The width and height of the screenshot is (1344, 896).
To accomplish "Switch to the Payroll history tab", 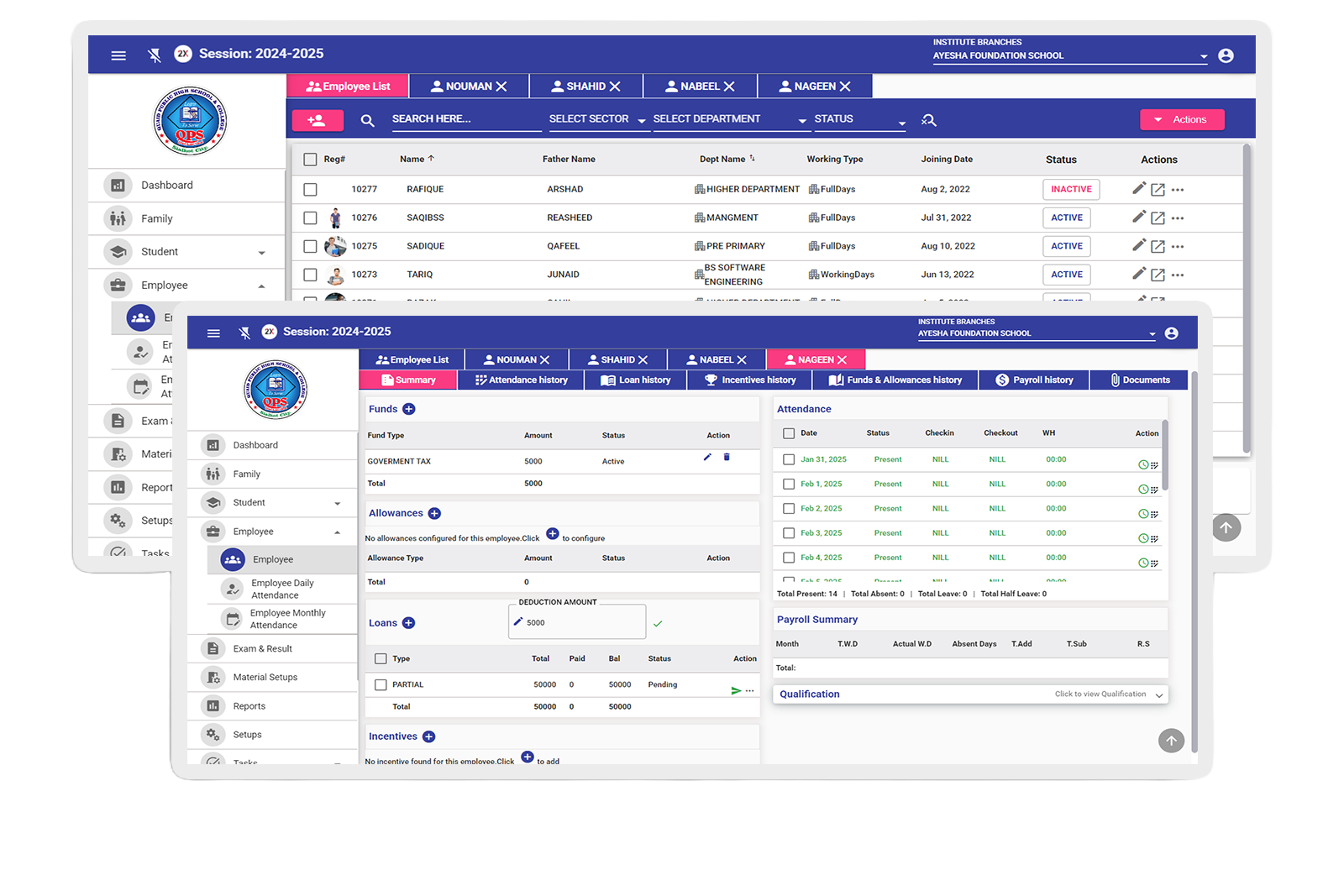I will pos(1034,380).
